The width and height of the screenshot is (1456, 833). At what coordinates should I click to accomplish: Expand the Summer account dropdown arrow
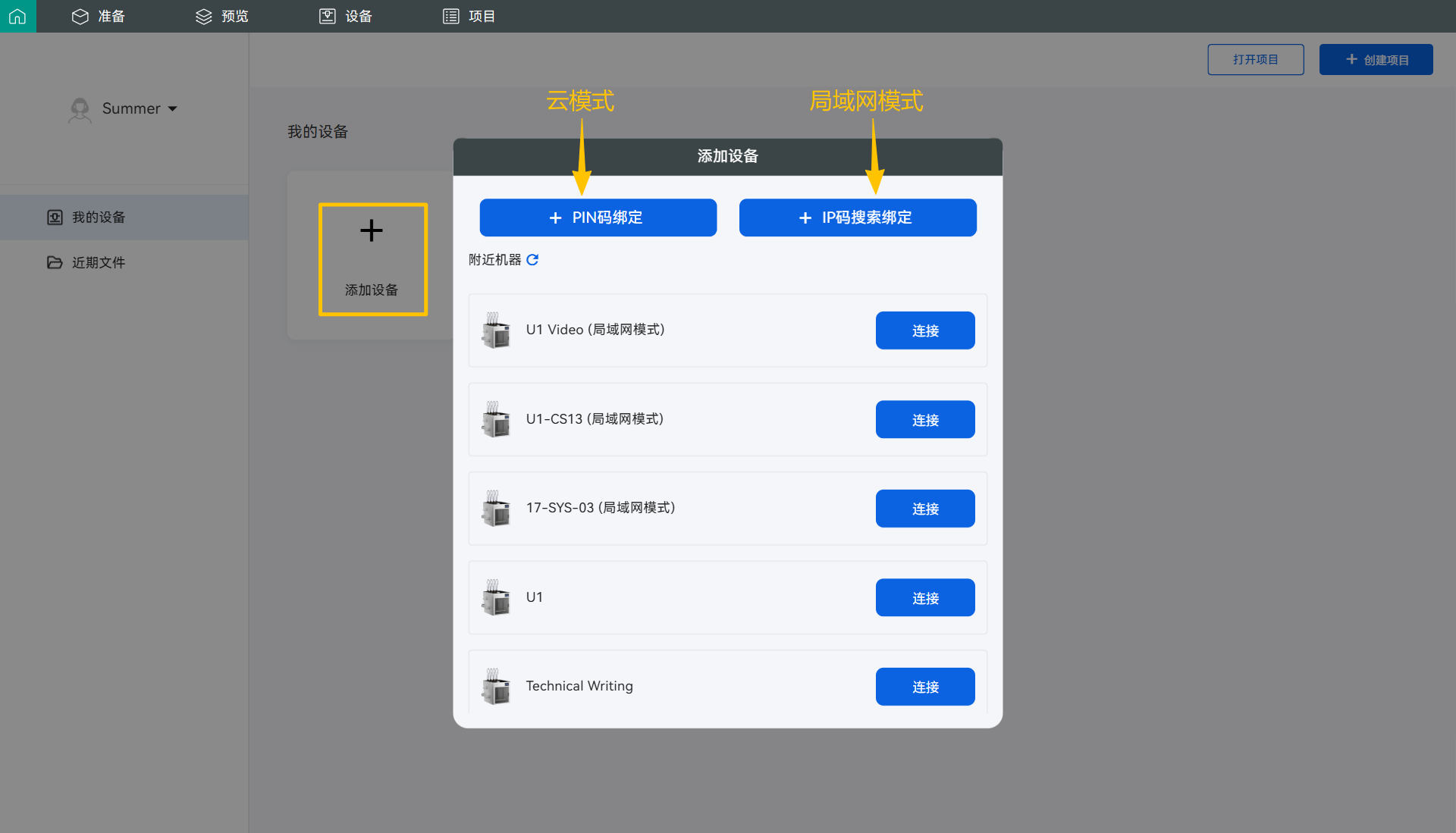pyautogui.click(x=173, y=109)
